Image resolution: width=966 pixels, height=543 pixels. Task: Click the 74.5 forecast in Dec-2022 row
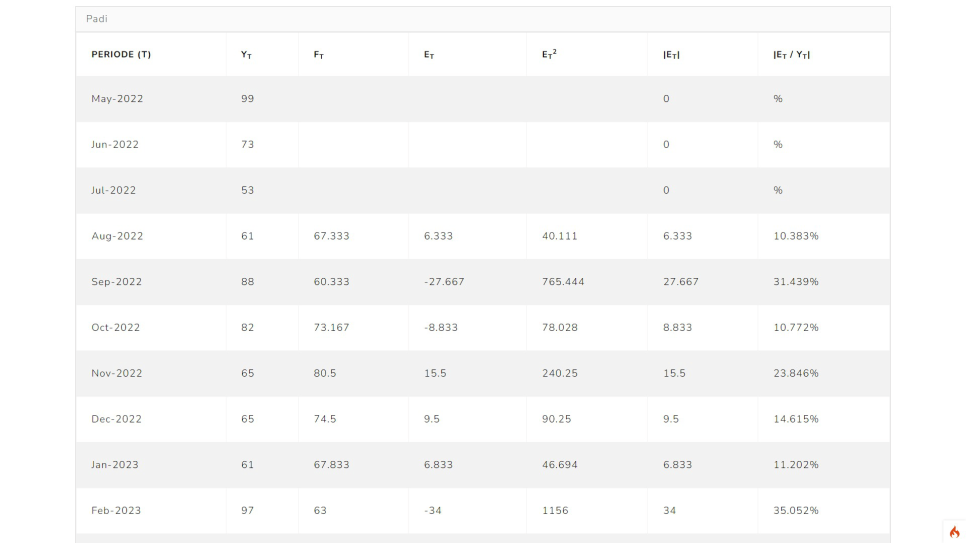pos(325,419)
